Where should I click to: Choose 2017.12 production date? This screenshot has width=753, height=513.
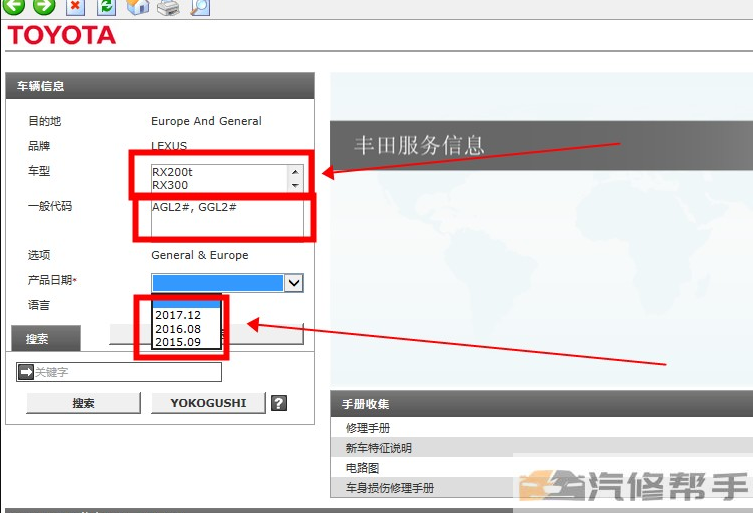186,315
